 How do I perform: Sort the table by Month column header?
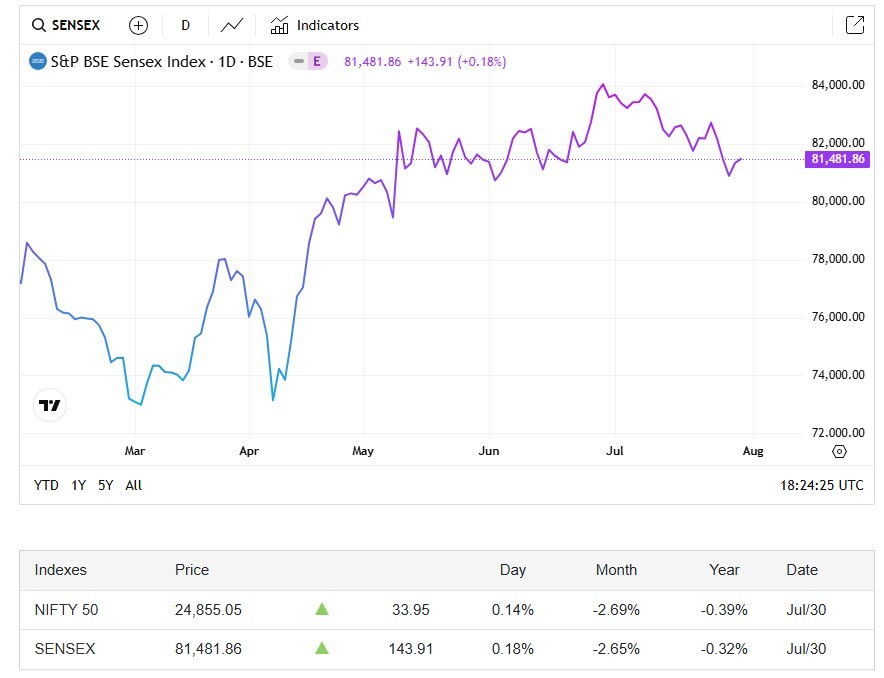[x=616, y=570]
